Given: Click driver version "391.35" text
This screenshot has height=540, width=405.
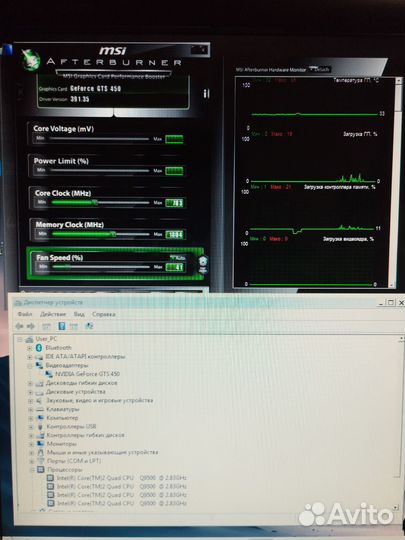Looking at the screenshot, I should tap(80, 99).
